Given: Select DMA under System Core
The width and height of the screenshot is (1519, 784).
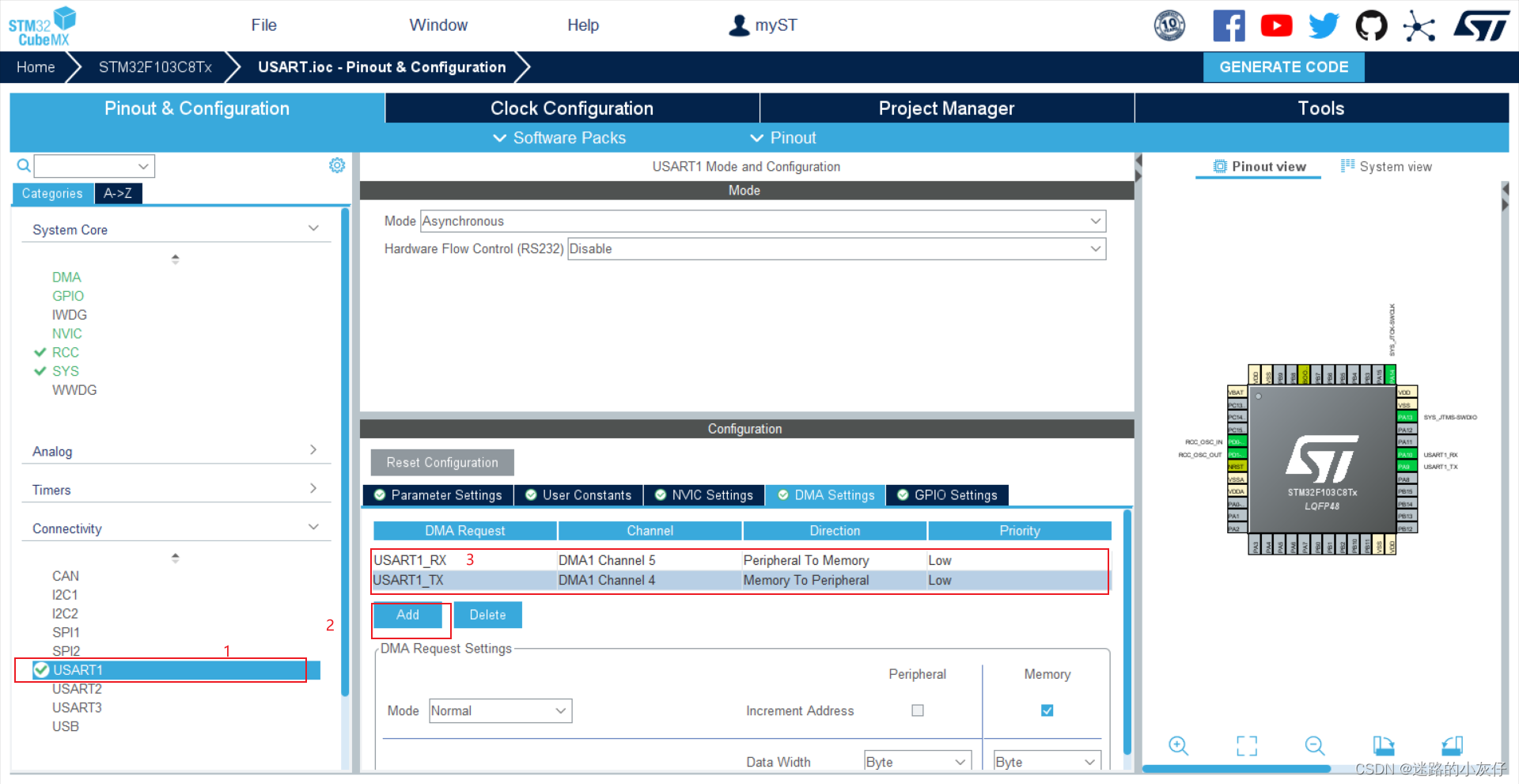Looking at the screenshot, I should 66,277.
